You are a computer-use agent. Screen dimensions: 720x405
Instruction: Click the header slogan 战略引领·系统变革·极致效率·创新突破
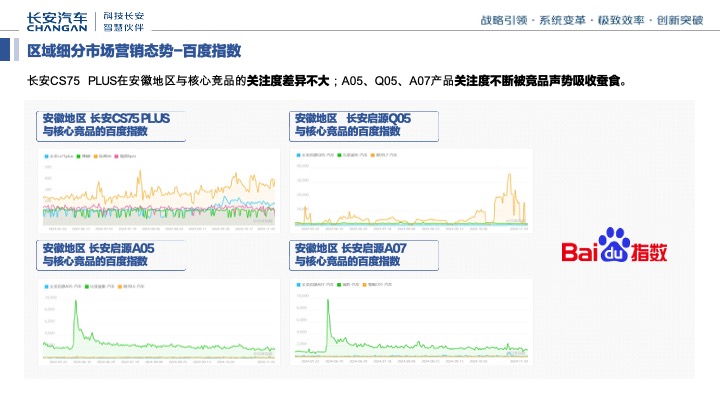[x=592, y=20]
